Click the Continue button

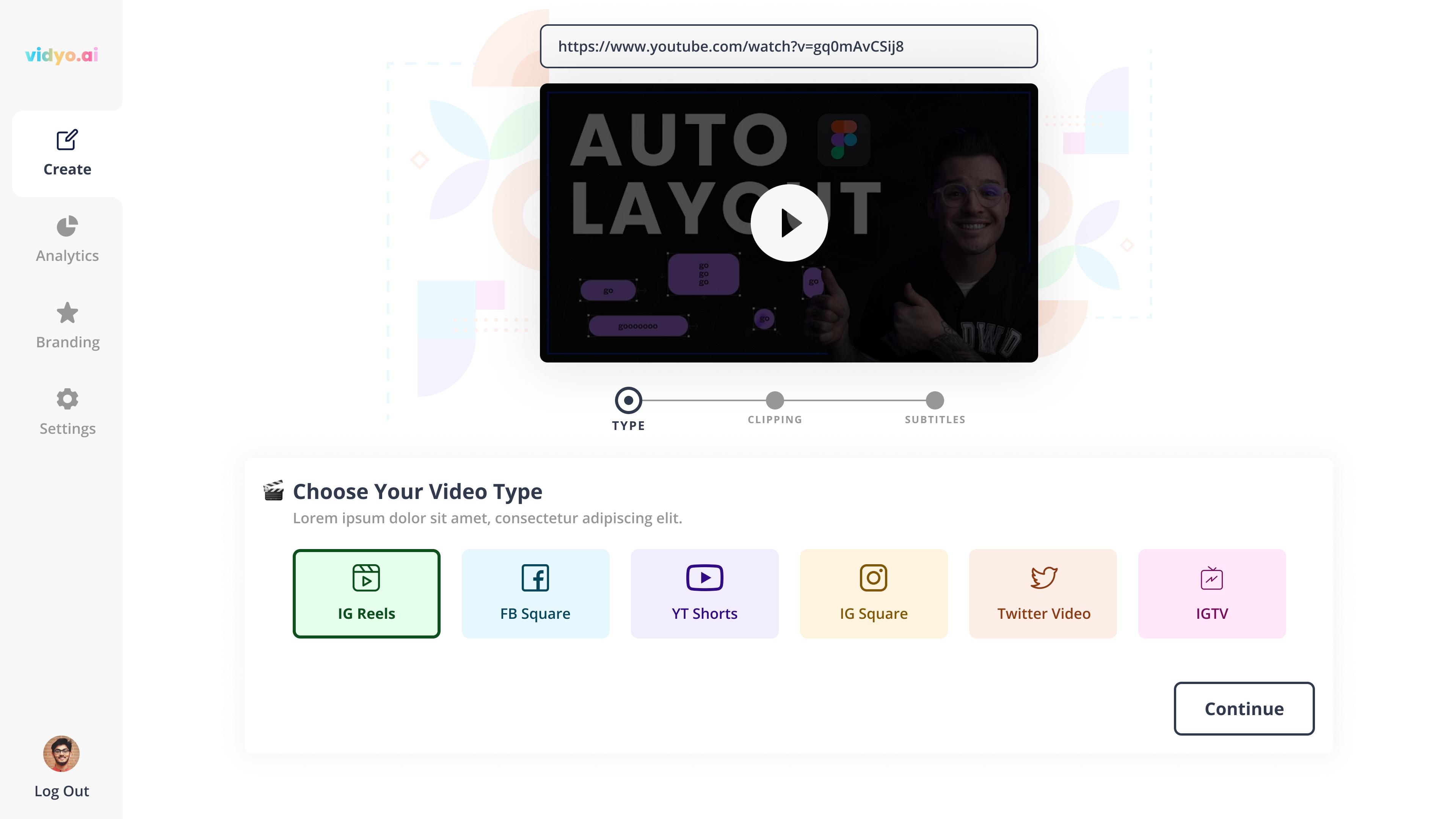tap(1244, 709)
